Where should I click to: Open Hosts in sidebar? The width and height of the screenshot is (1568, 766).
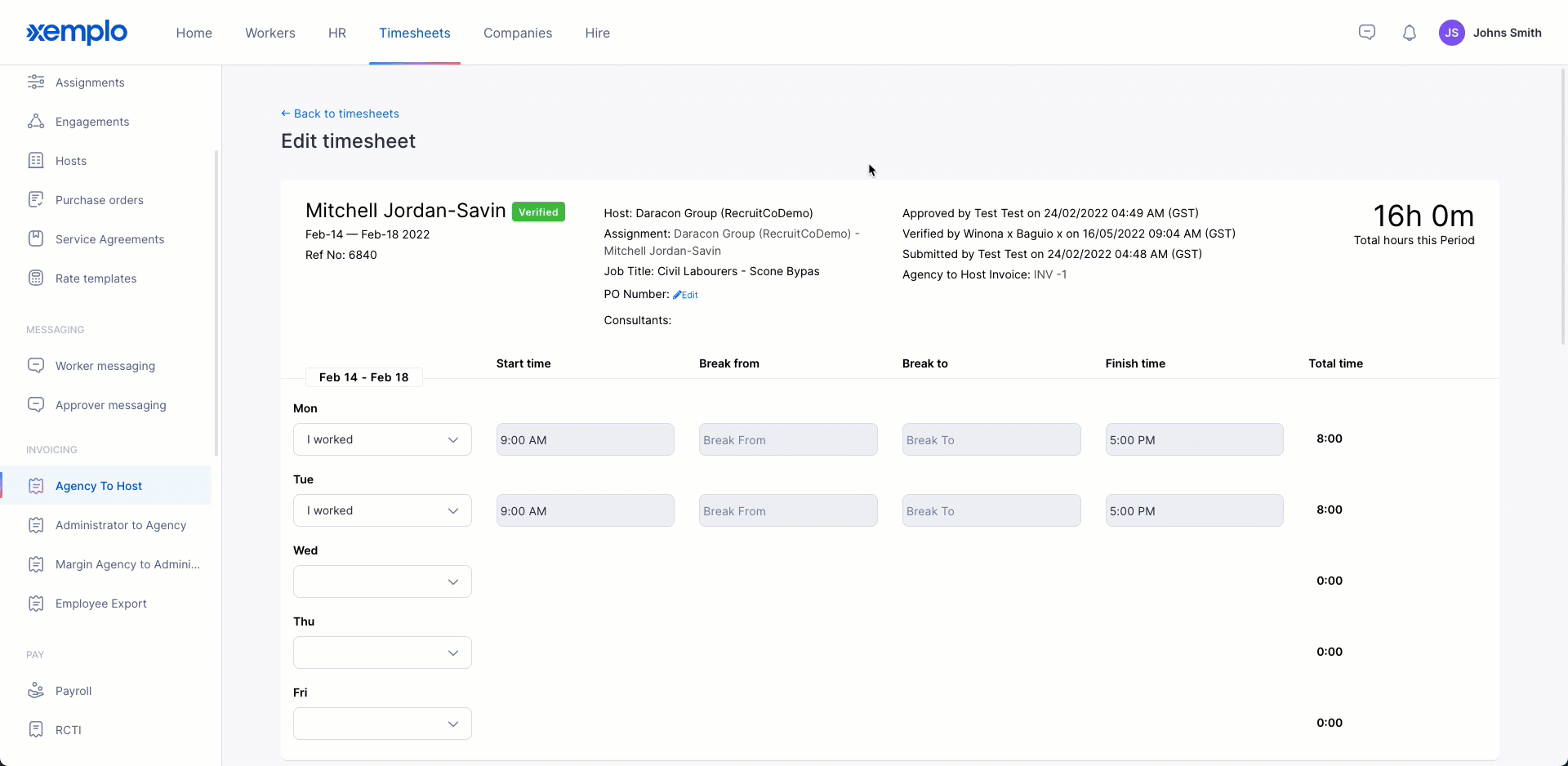71,161
